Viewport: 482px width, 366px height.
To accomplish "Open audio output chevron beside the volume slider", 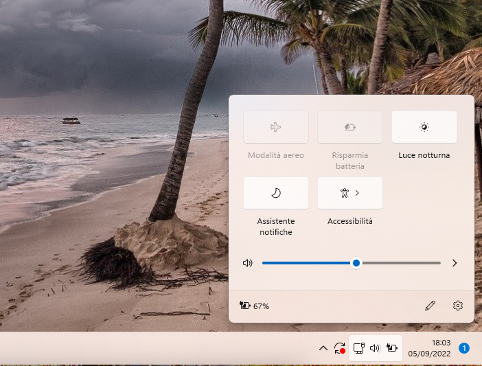I will click(x=454, y=263).
